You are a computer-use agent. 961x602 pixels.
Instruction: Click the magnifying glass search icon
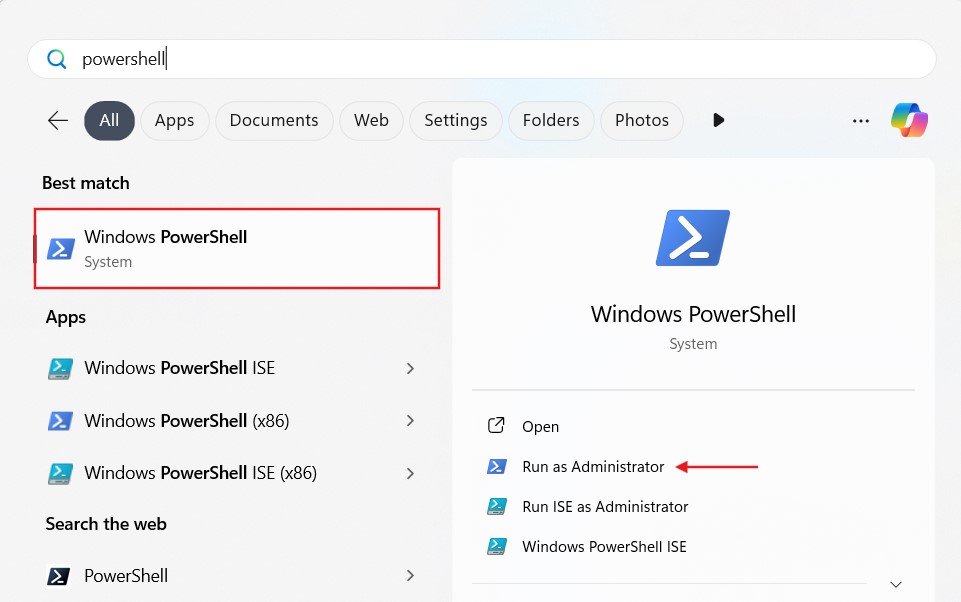(x=57, y=59)
